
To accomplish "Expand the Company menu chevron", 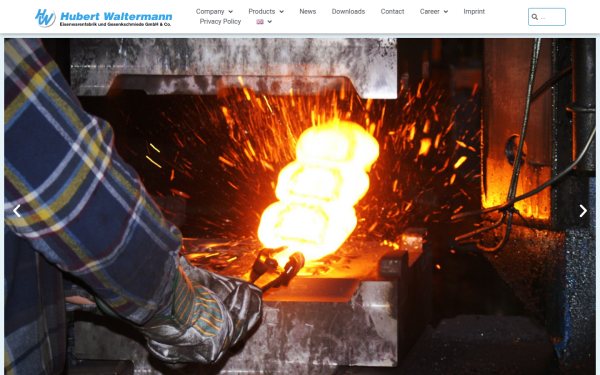I will tap(230, 12).
